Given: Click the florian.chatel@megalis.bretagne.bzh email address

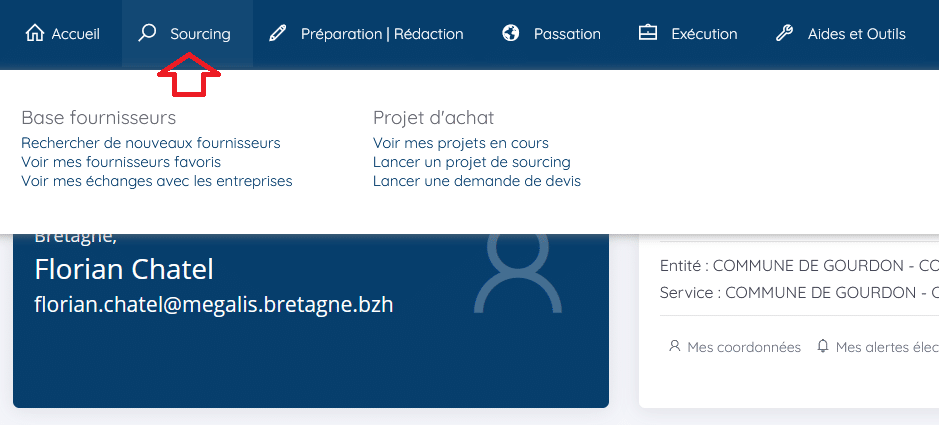Looking at the screenshot, I should (x=214, y=304).
